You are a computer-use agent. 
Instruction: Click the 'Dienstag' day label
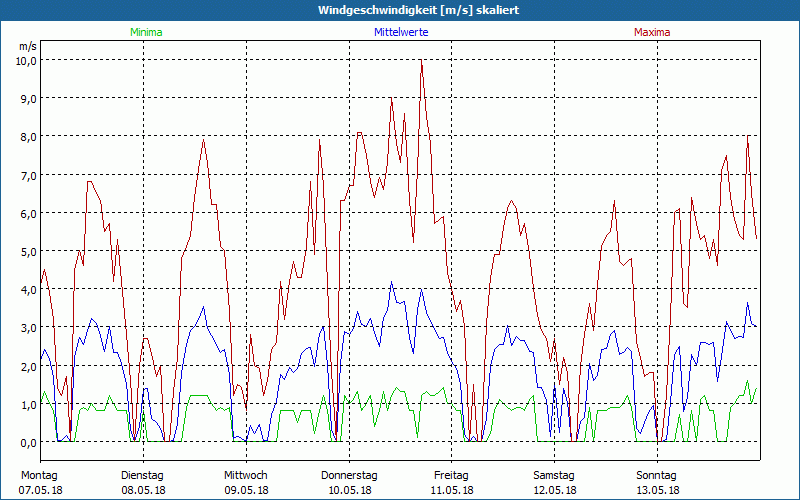click(142, 476)
